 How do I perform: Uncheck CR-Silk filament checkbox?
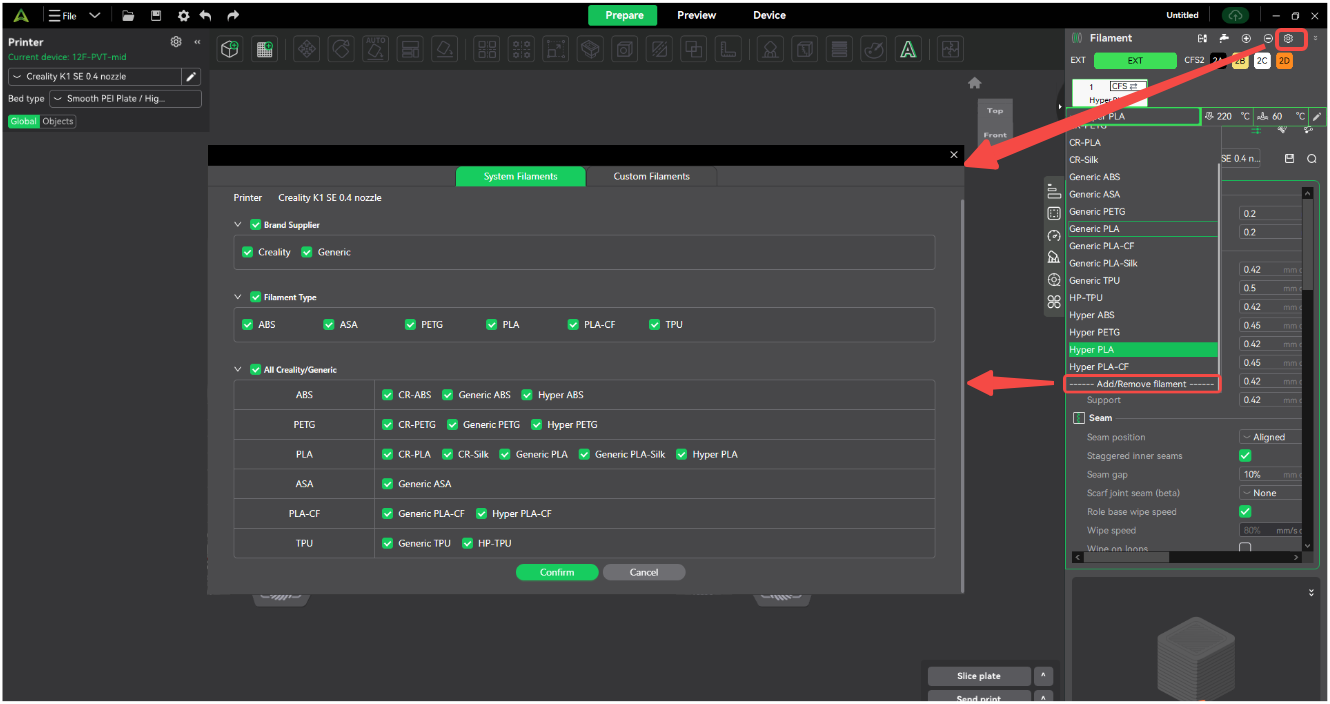(x=447, y=454)
